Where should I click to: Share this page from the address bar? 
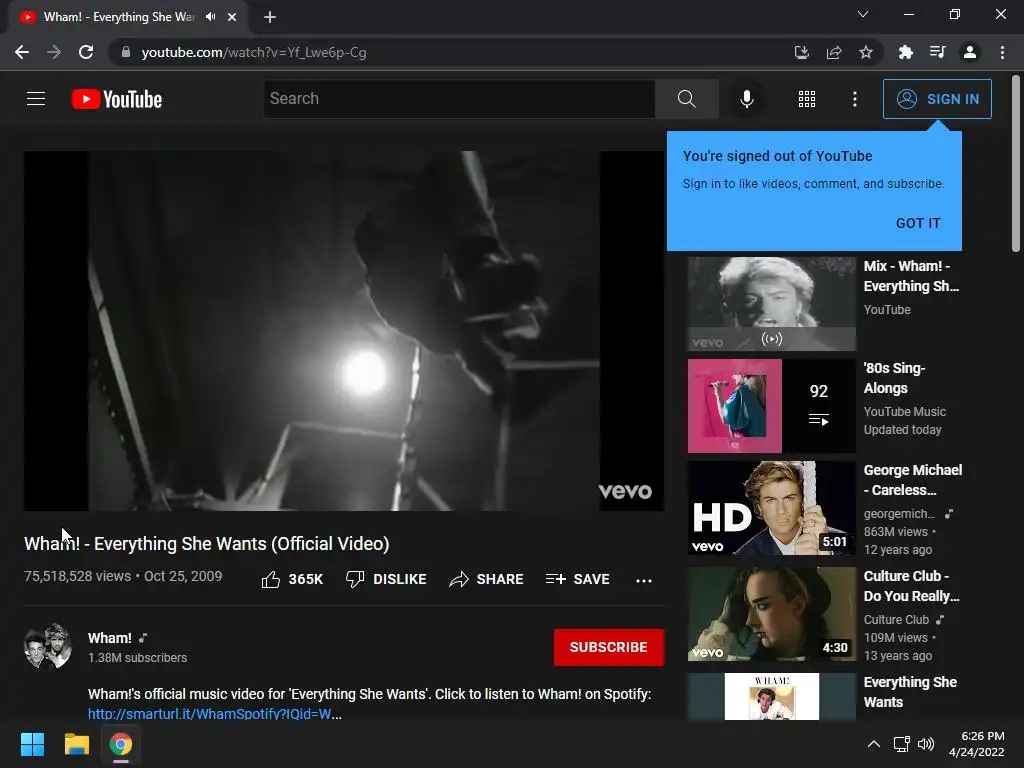point(834,52)
